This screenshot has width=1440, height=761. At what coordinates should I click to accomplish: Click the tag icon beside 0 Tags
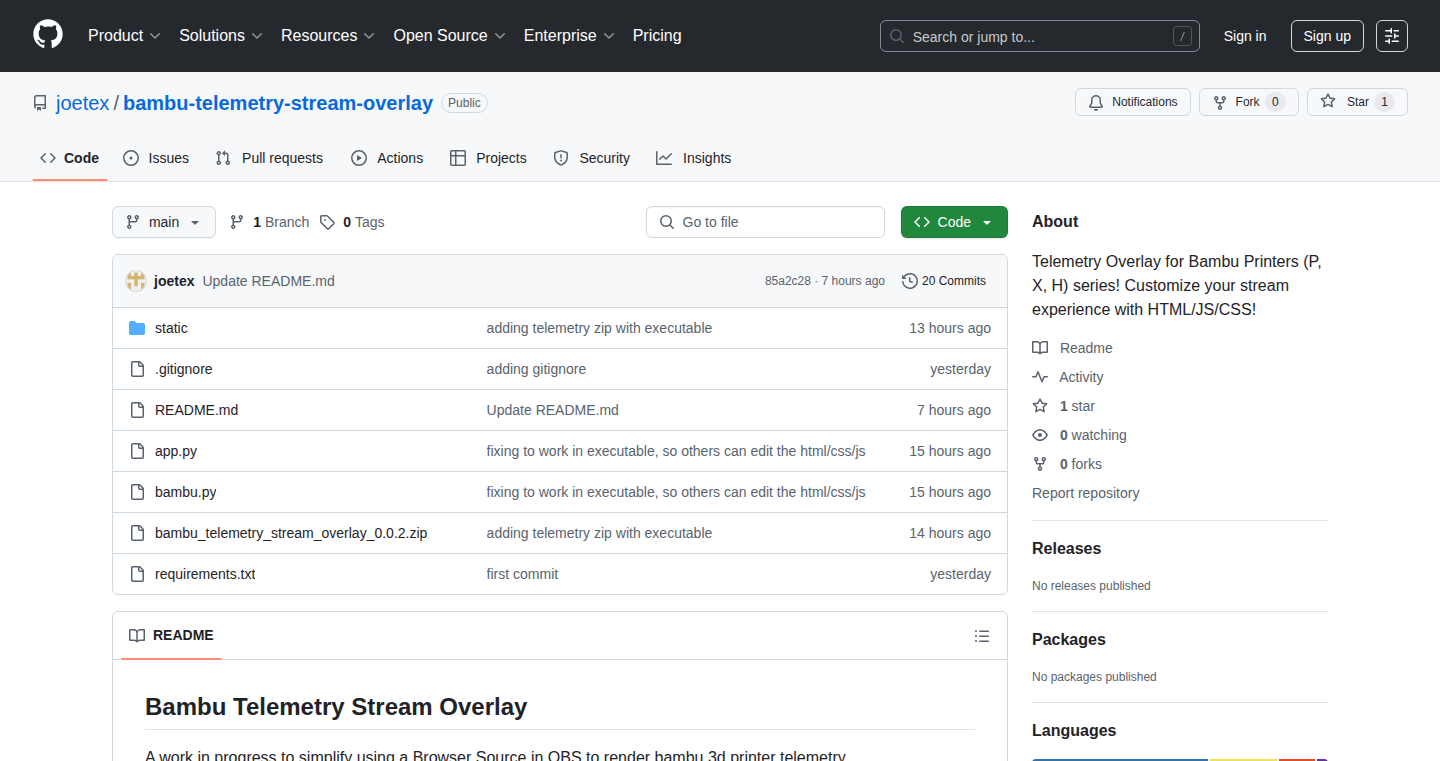coord(327,222)
